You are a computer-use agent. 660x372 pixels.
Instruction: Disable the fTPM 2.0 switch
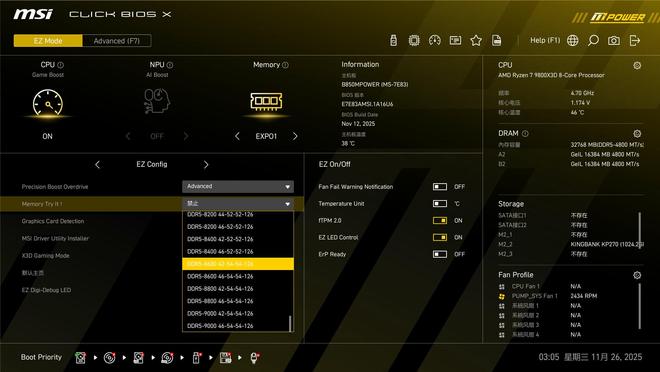(440, 220)
